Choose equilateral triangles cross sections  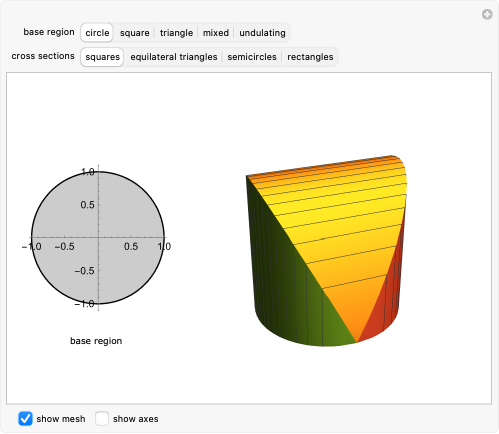(174, 57)
